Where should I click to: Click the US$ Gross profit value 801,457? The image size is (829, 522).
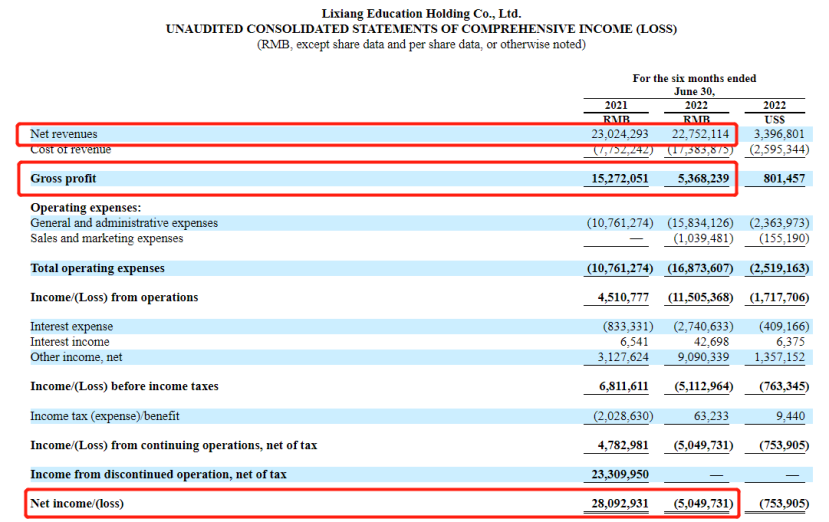point(783,178)
